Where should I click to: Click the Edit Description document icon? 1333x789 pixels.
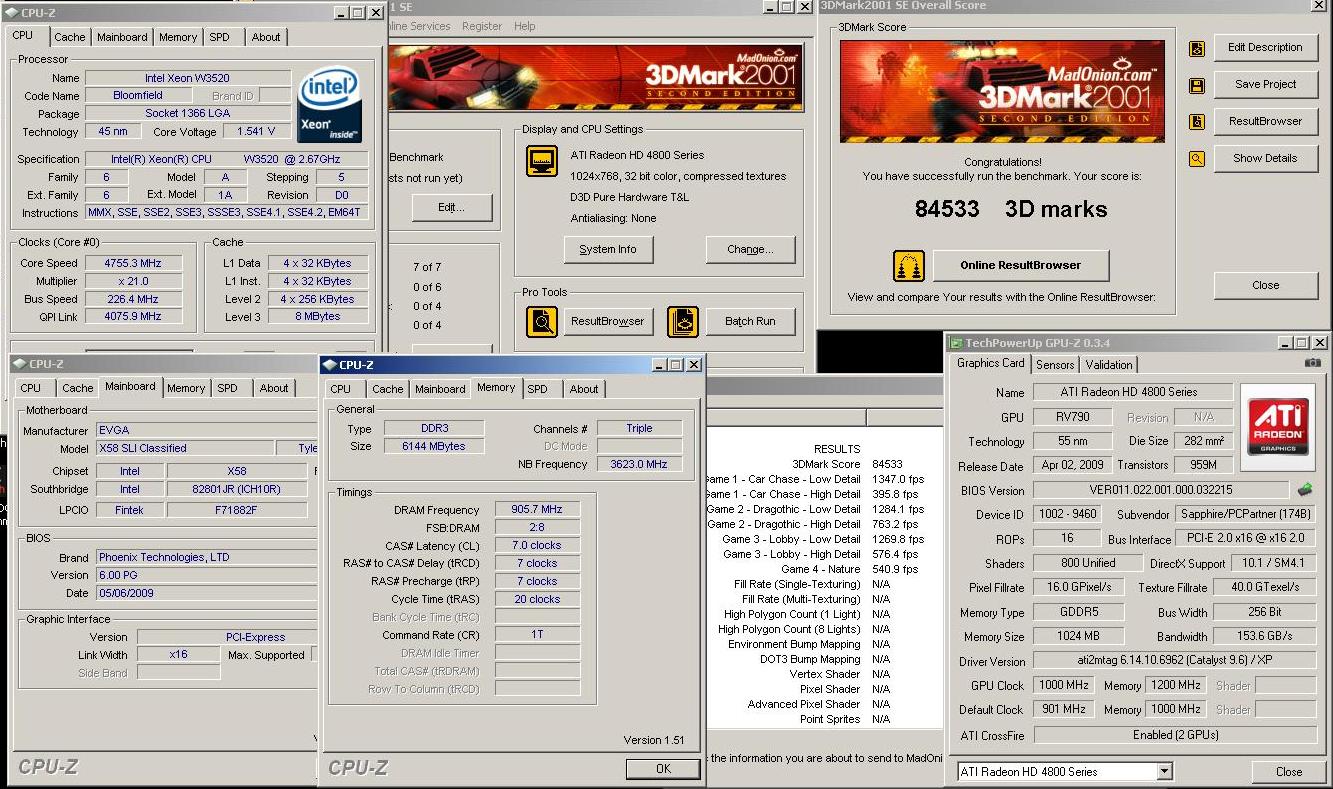(x=1197, y=48)
